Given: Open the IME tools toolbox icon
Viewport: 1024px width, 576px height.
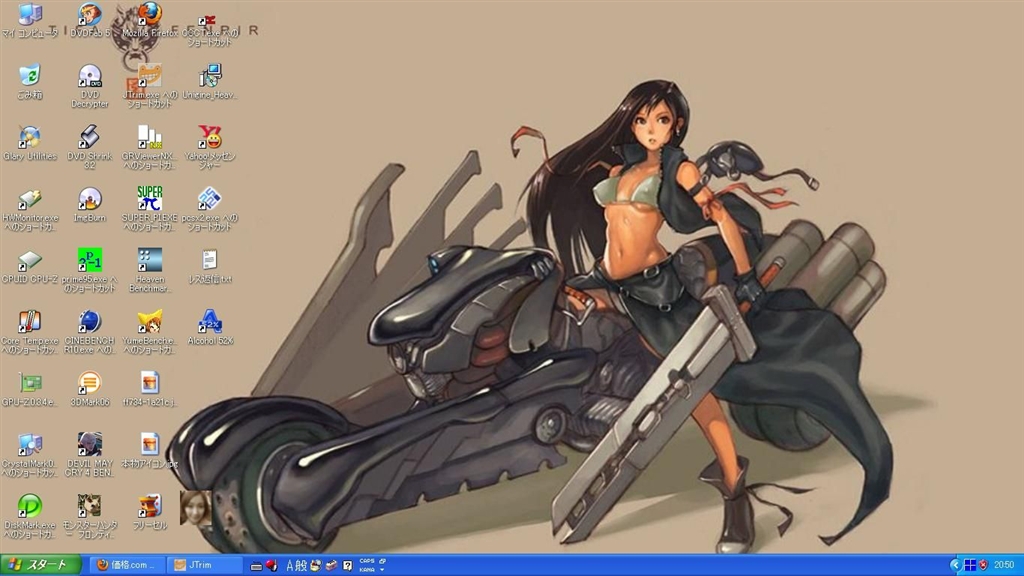Looking at the screenshot, I should coord(331,565).
